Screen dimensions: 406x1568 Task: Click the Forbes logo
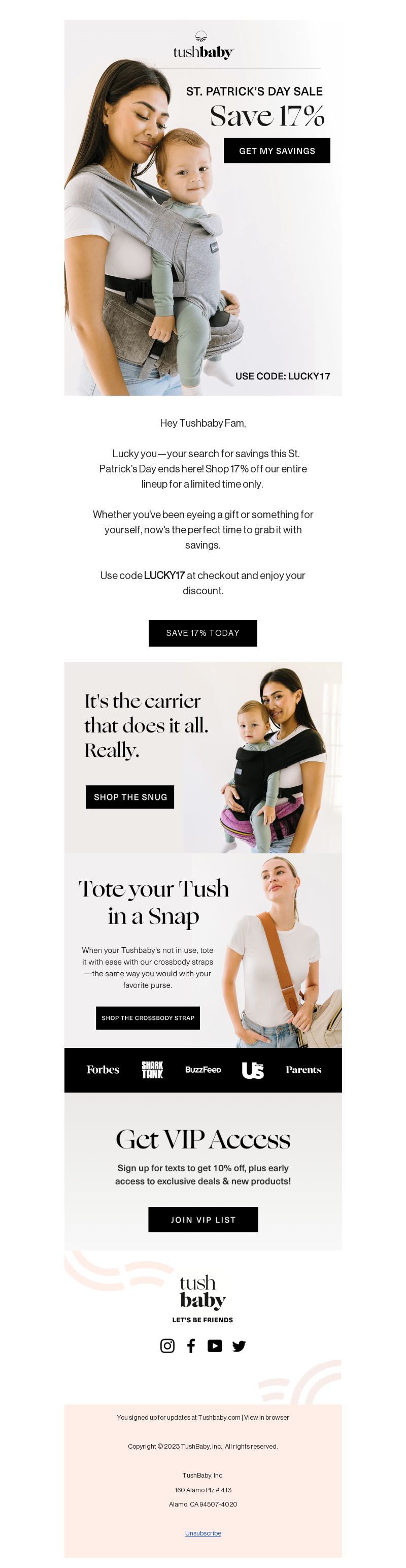(103, 1070)
